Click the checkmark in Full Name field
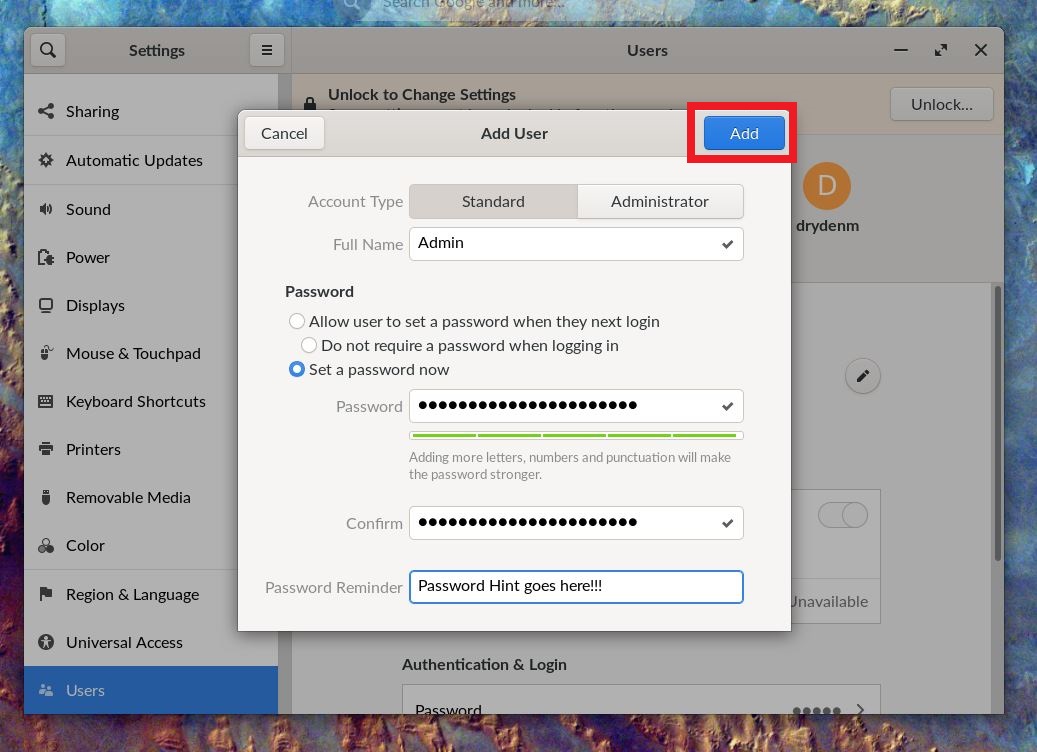Image resolution: width=1037 pixels, height=752 pixels. click(x=727, y=244)
